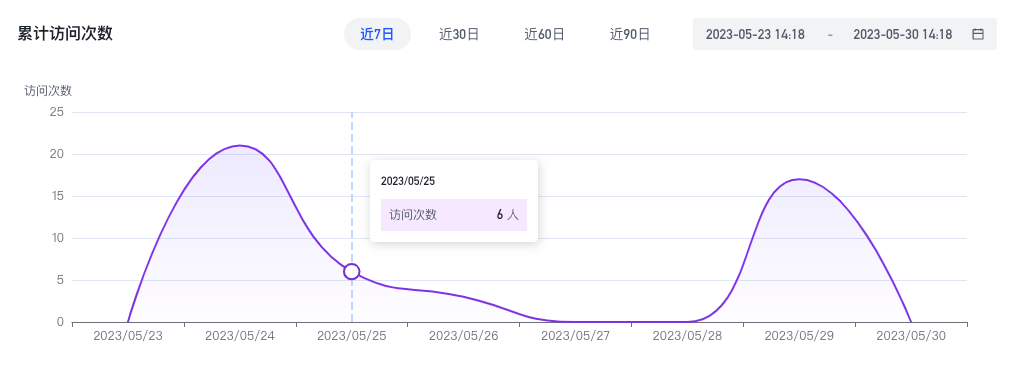
Task: Select the 2023/05/23 x-axis label
Action: pos(128,336)
